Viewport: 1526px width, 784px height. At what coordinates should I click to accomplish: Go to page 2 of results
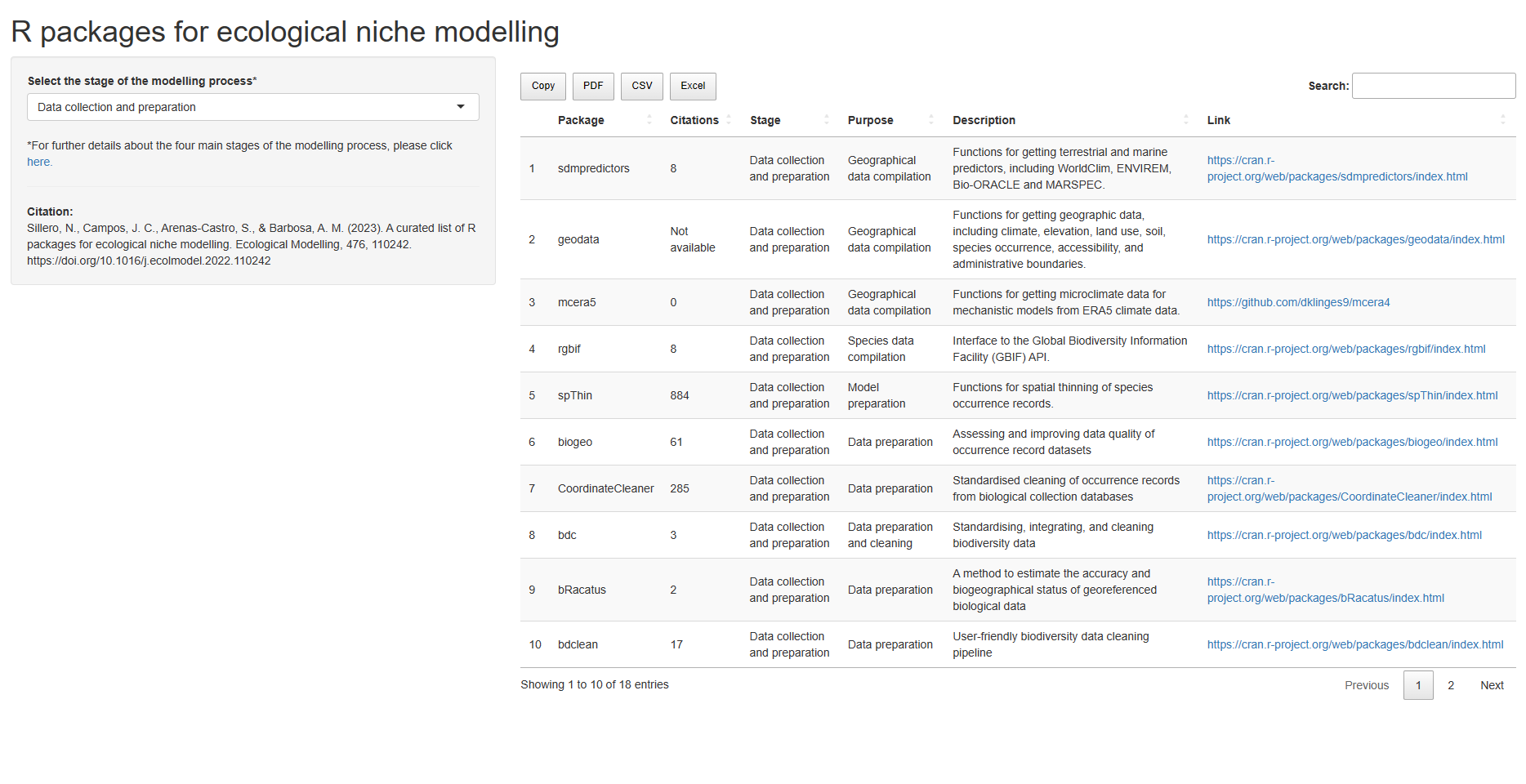(1451, 685)
